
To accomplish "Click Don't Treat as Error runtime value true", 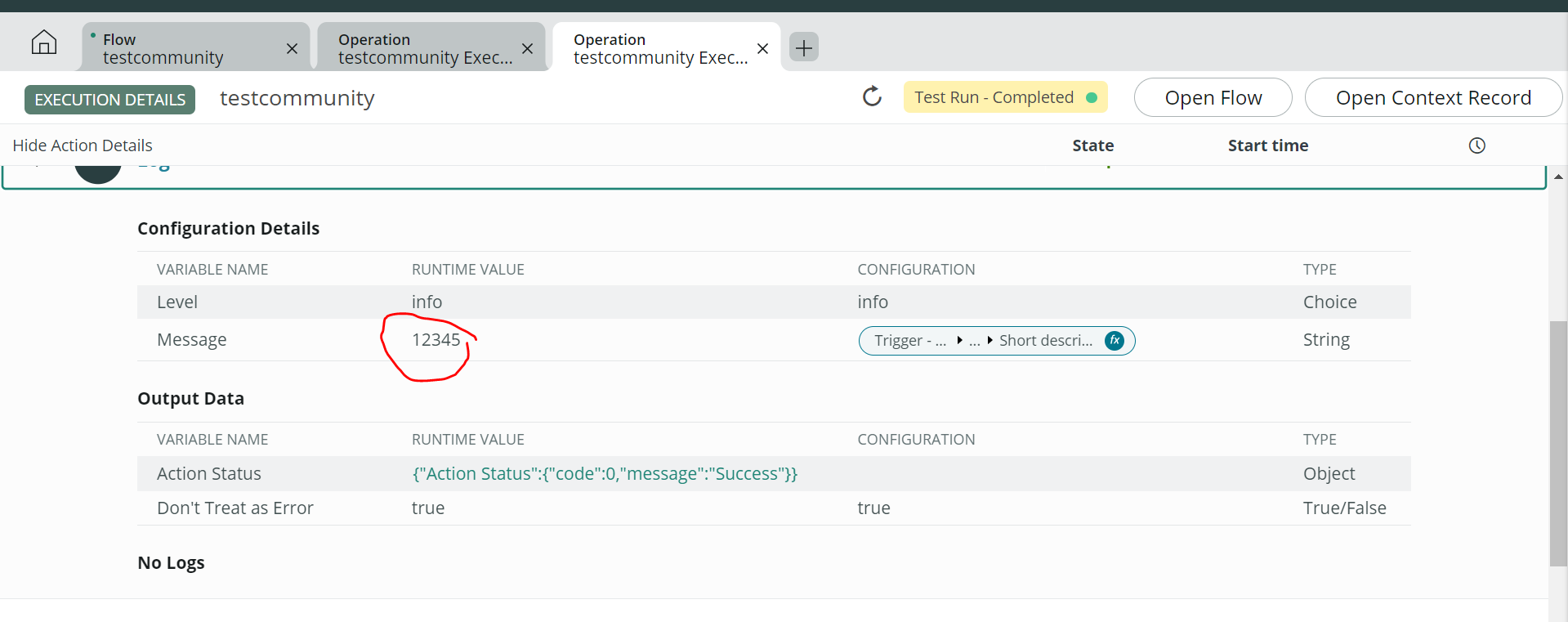I will click(428, 508).
